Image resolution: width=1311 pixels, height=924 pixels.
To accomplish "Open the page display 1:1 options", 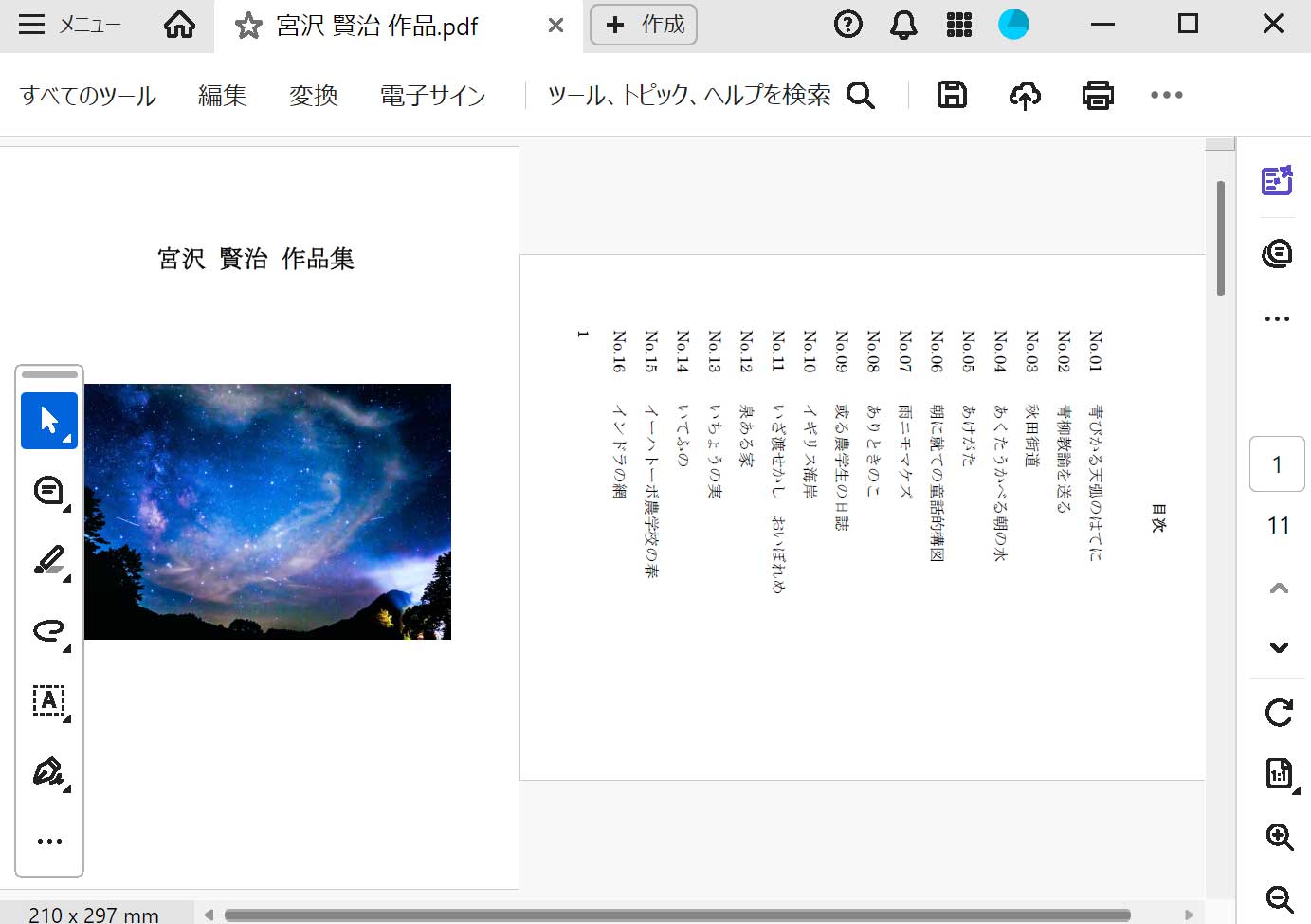I will pyautogui.click(x=1279, y=774).
